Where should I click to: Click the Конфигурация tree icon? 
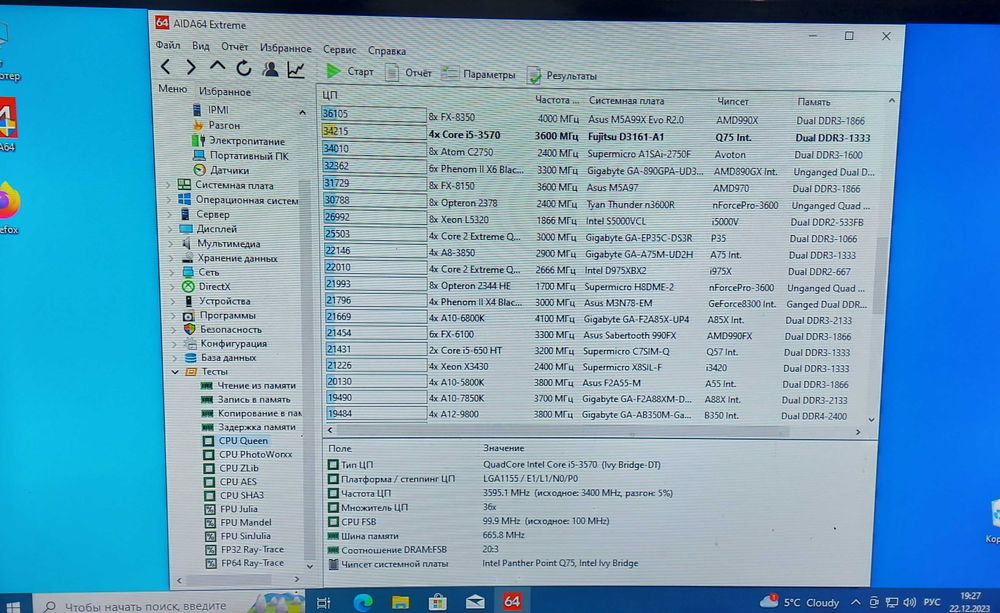click(x=190, y=344)
